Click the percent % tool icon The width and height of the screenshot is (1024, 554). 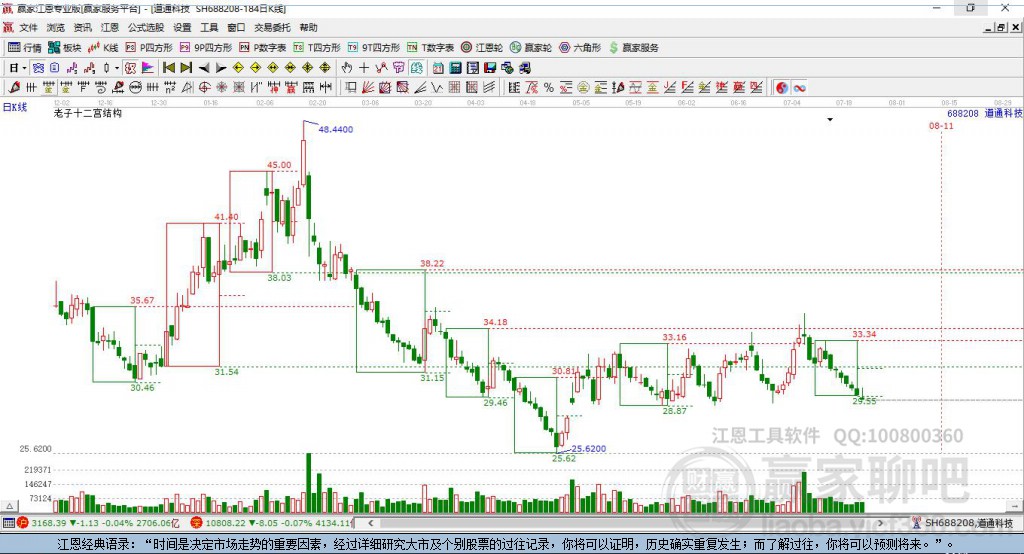click(x=549, y=87)
